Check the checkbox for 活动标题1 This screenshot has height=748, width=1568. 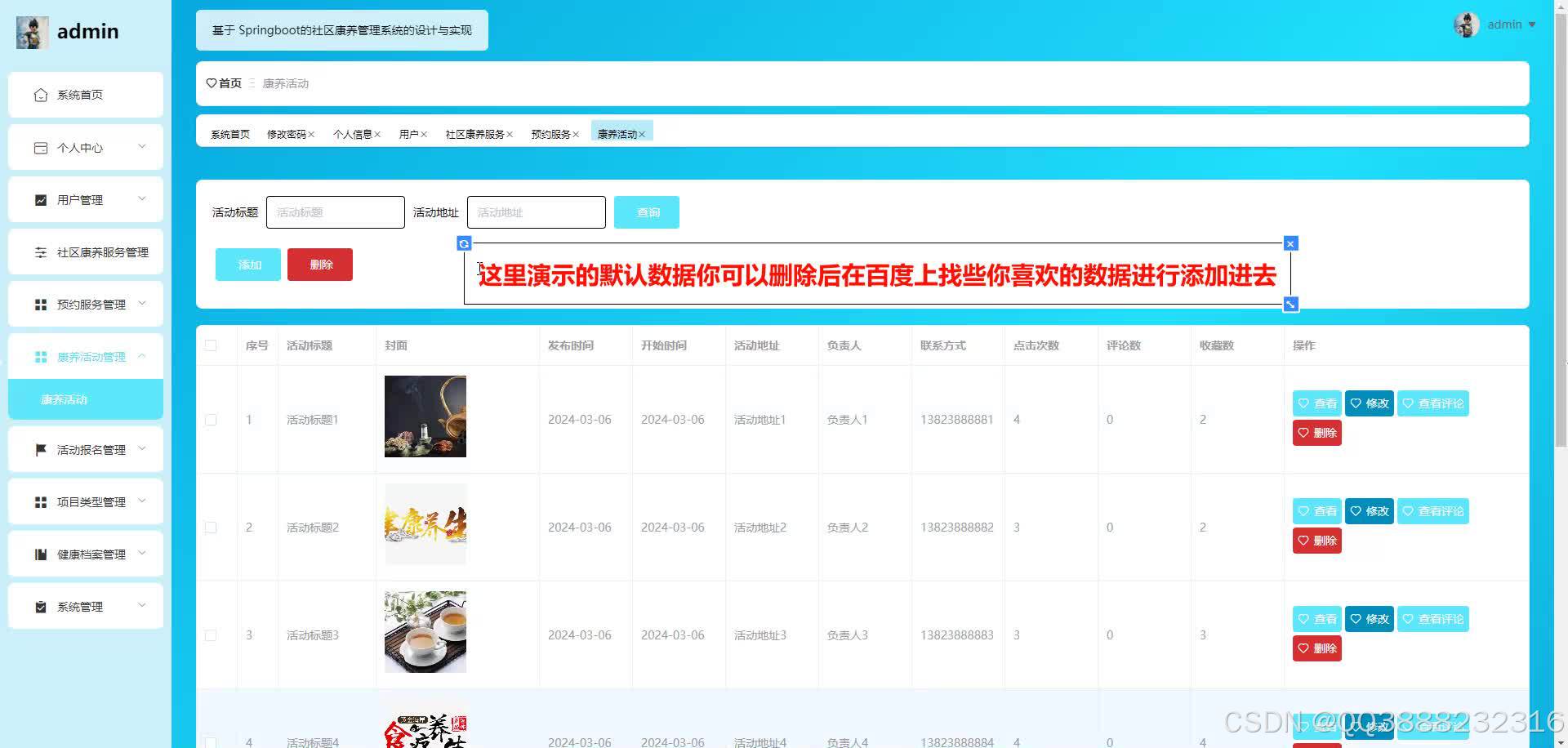pyautogui.click(x=211, y=420)
